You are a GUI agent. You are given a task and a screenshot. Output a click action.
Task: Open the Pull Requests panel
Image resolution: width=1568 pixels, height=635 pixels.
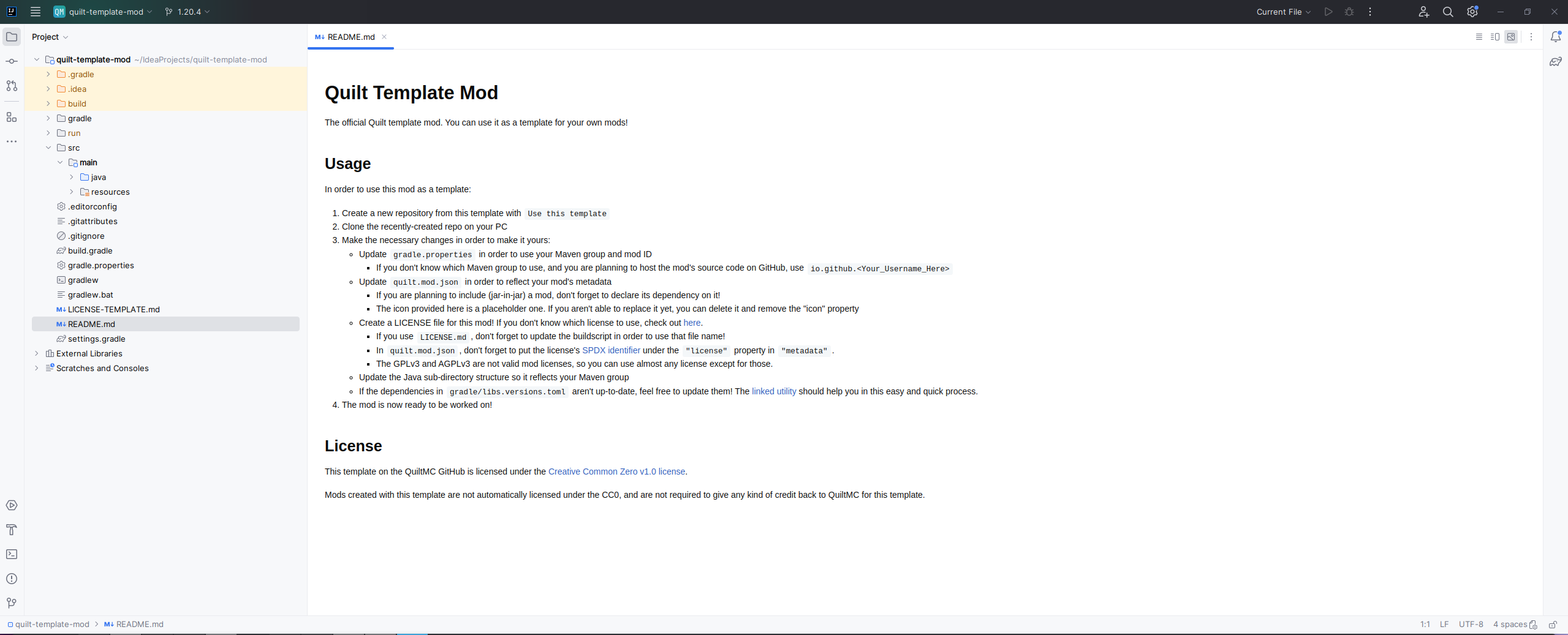[x=12, y=86]
